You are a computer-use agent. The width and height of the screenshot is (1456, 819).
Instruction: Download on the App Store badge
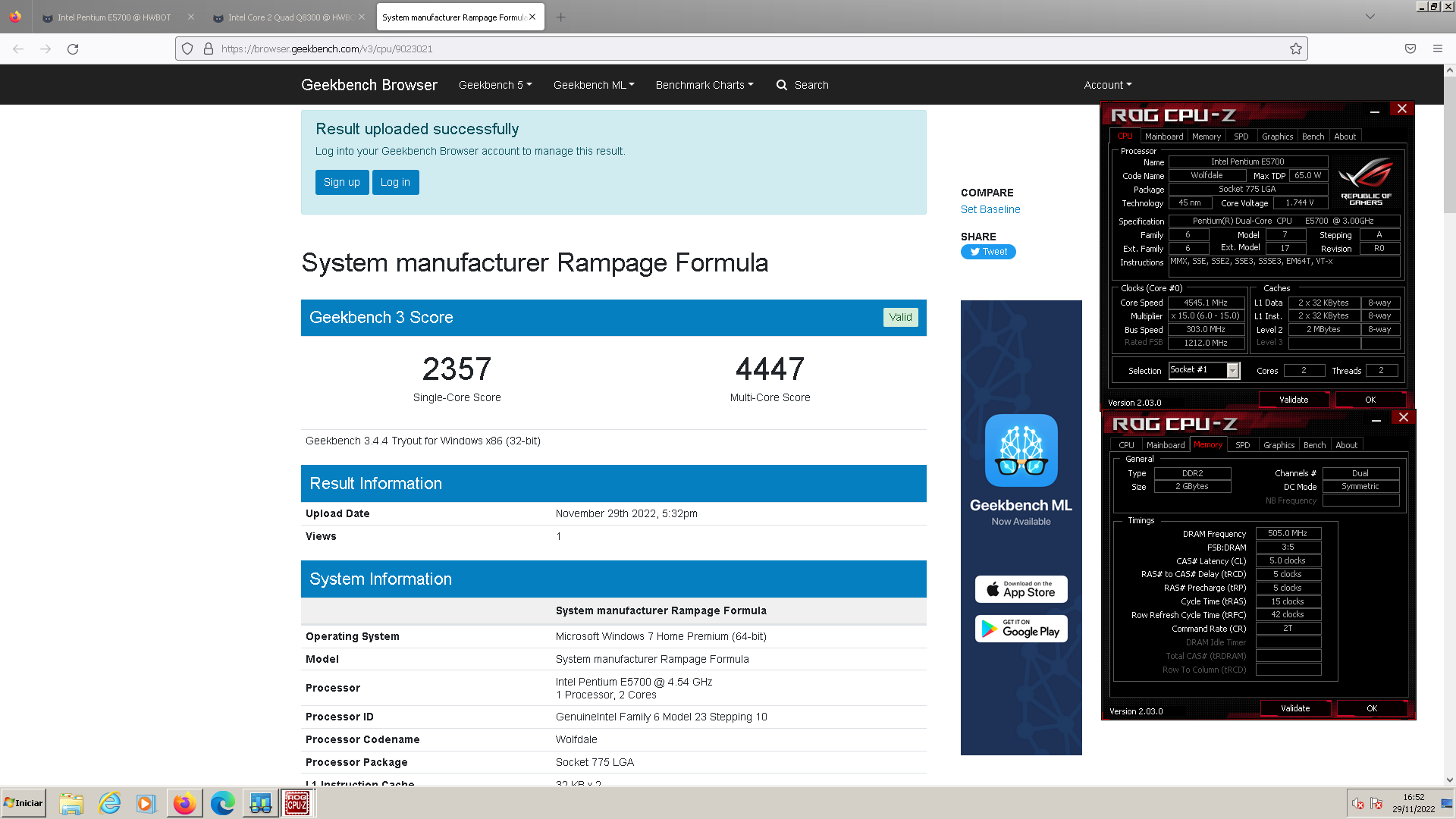pyautogui.click(x=1021, y=589)
